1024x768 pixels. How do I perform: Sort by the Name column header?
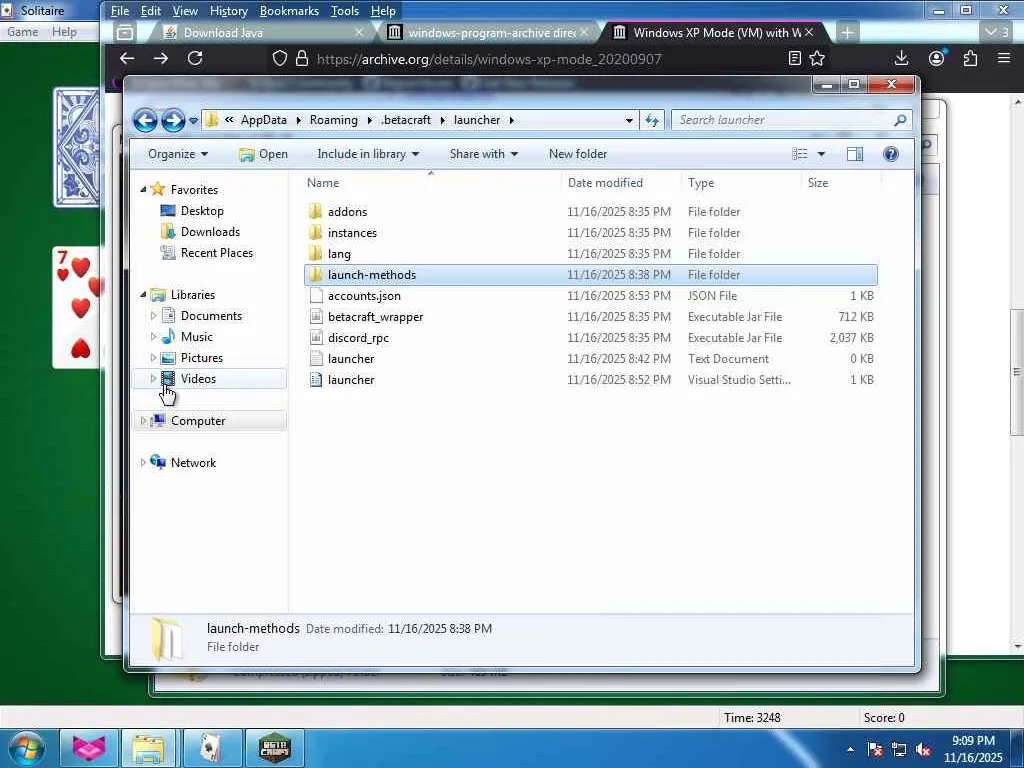pyautogui.click(x=431, y=183)
